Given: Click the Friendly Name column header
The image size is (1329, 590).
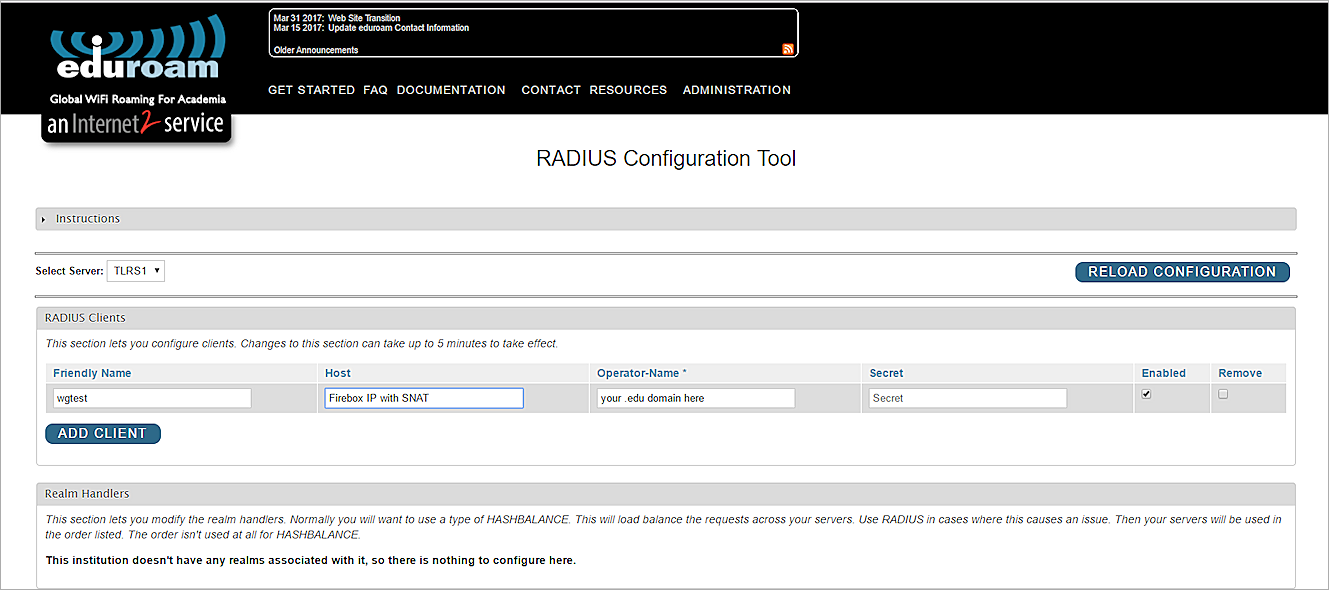Looking at the screenshot, I should point(92,373).
